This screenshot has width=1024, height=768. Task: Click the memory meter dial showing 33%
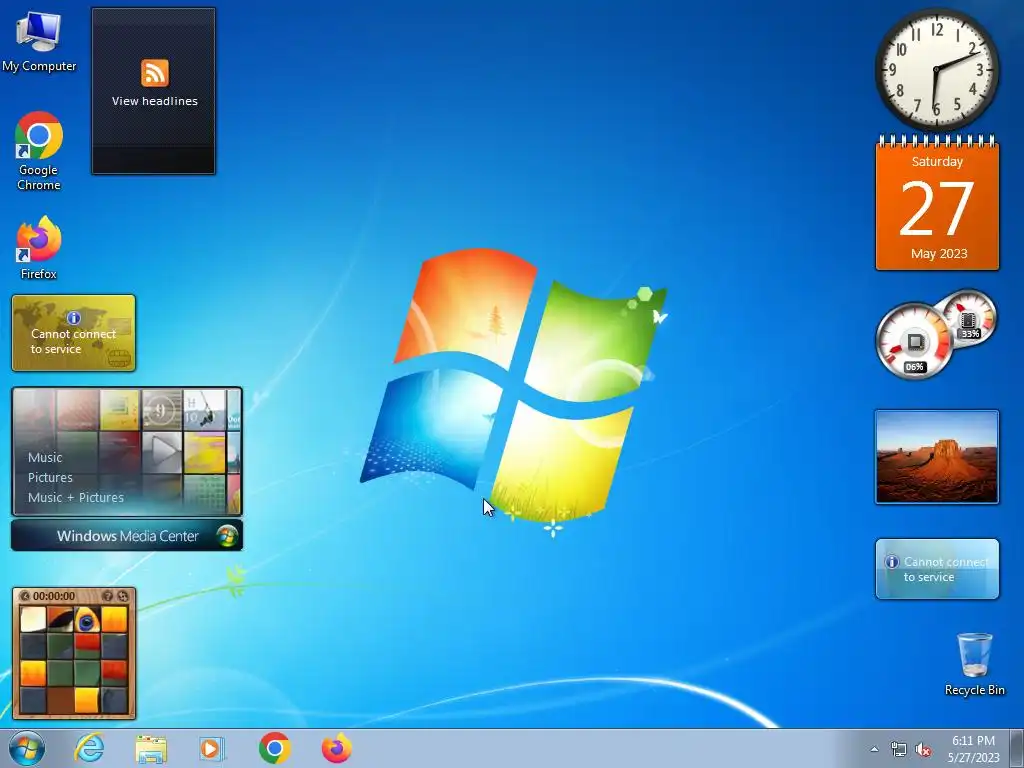point(968,319)
